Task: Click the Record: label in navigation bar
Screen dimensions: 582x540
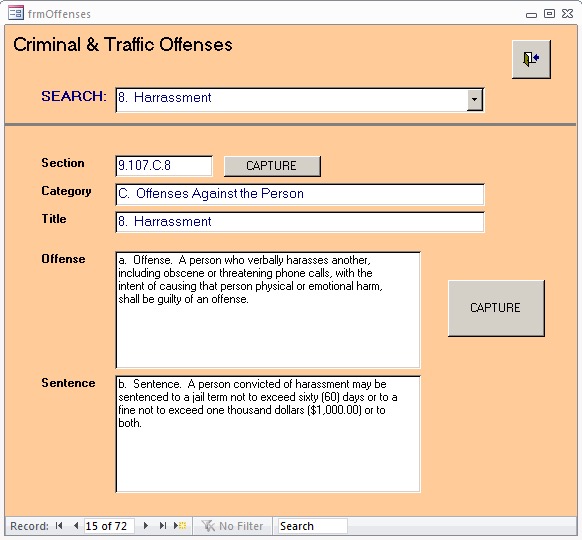Action: pos(29,526)
